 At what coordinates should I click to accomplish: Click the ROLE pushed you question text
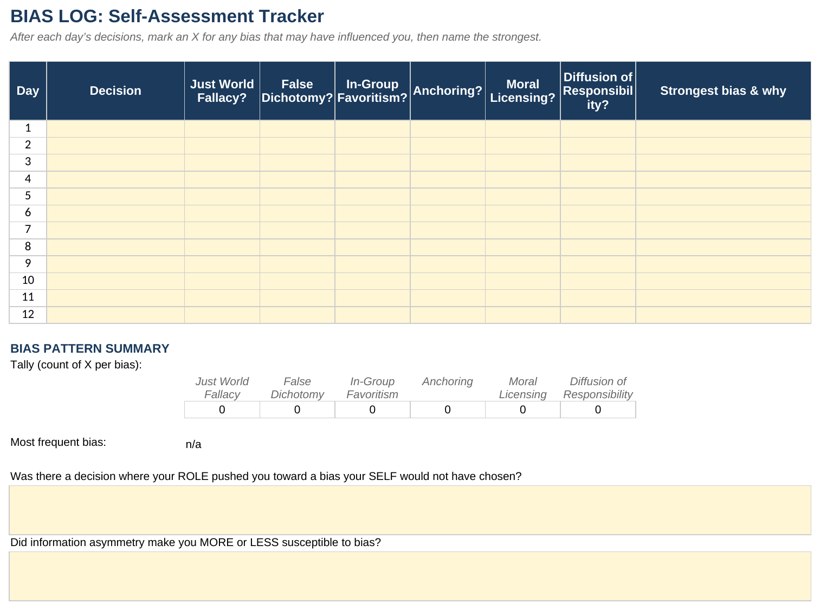266,476
